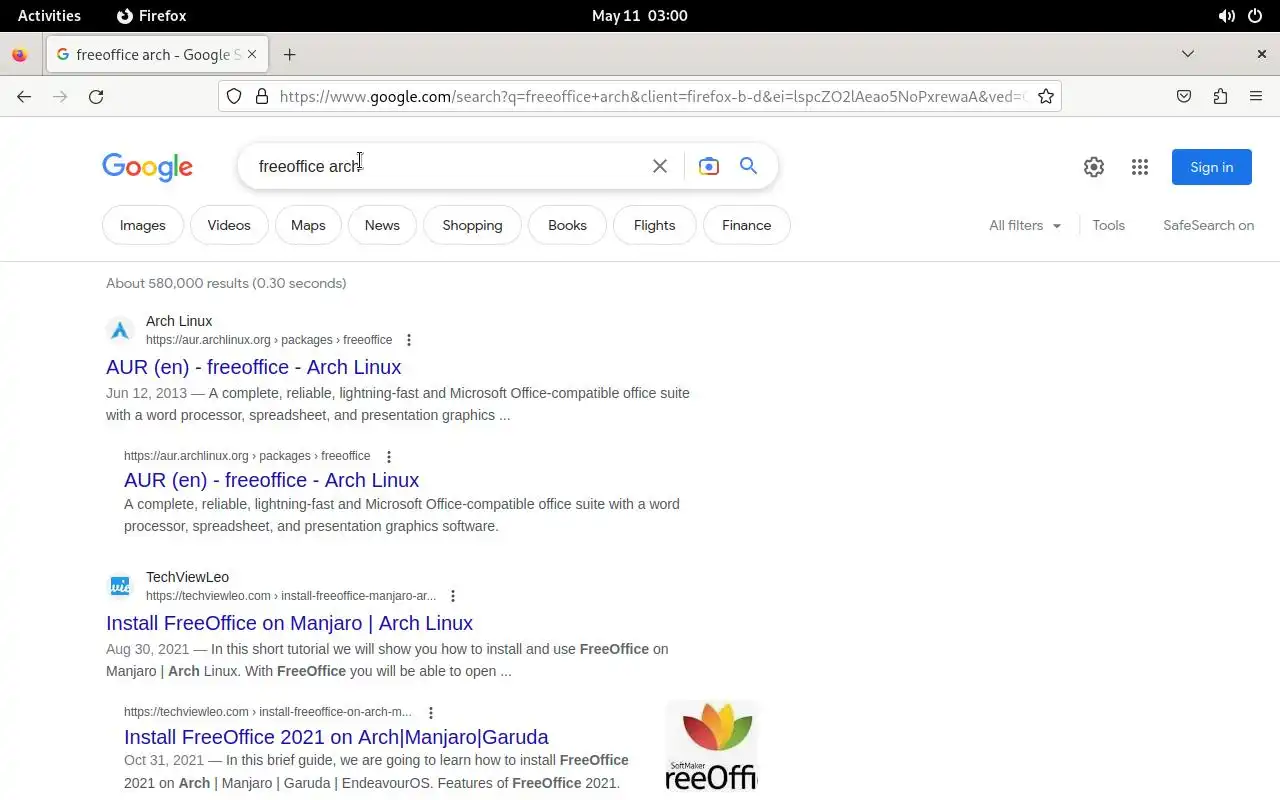Reload the current page
Viewport: 1280px width, 800px height.
click(x=96, y=96)
